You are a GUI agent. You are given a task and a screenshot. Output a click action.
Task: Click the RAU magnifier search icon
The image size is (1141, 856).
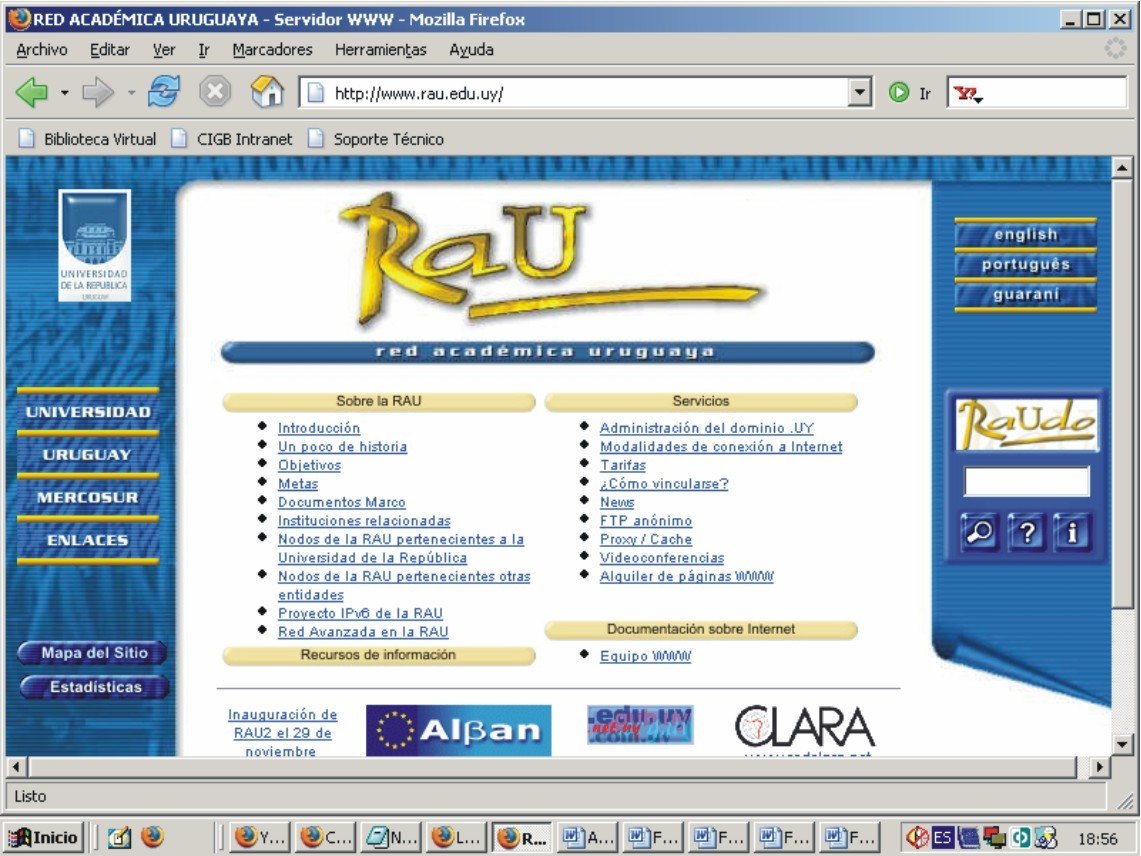tap(979, 532)
